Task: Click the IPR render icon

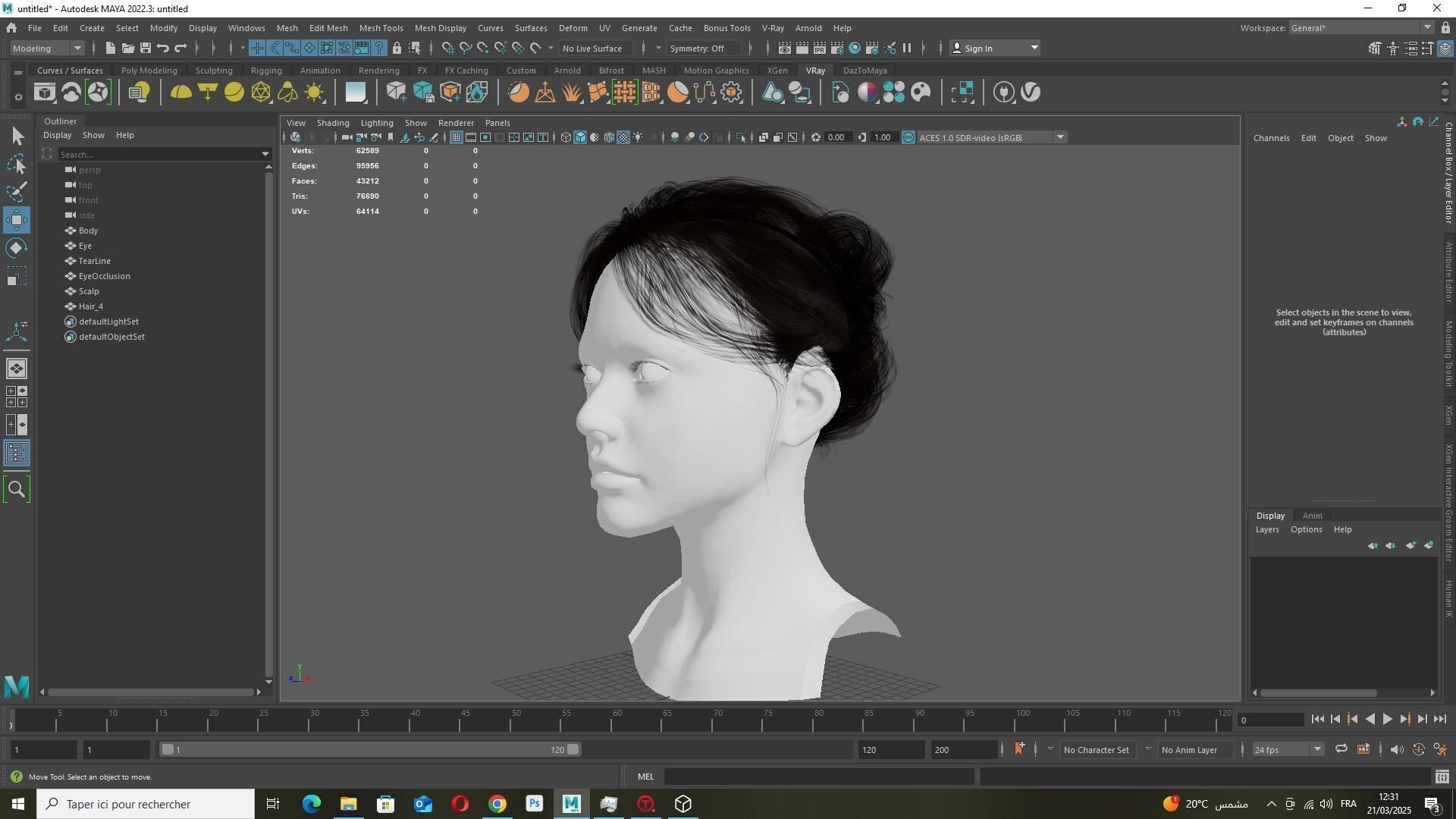Action: pos(820,49)
